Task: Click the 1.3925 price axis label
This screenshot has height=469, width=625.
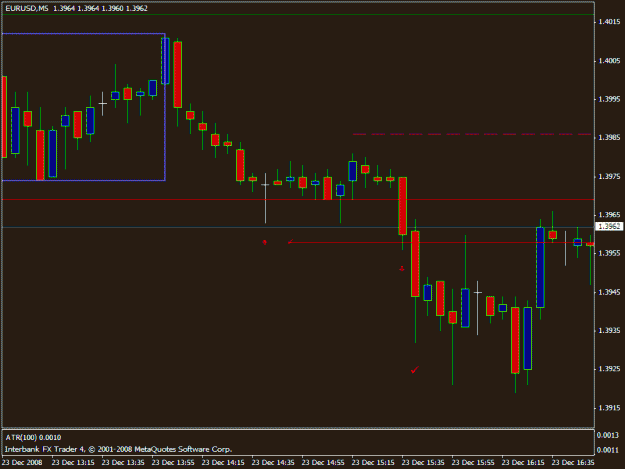Action: click(x=609, y=369)
